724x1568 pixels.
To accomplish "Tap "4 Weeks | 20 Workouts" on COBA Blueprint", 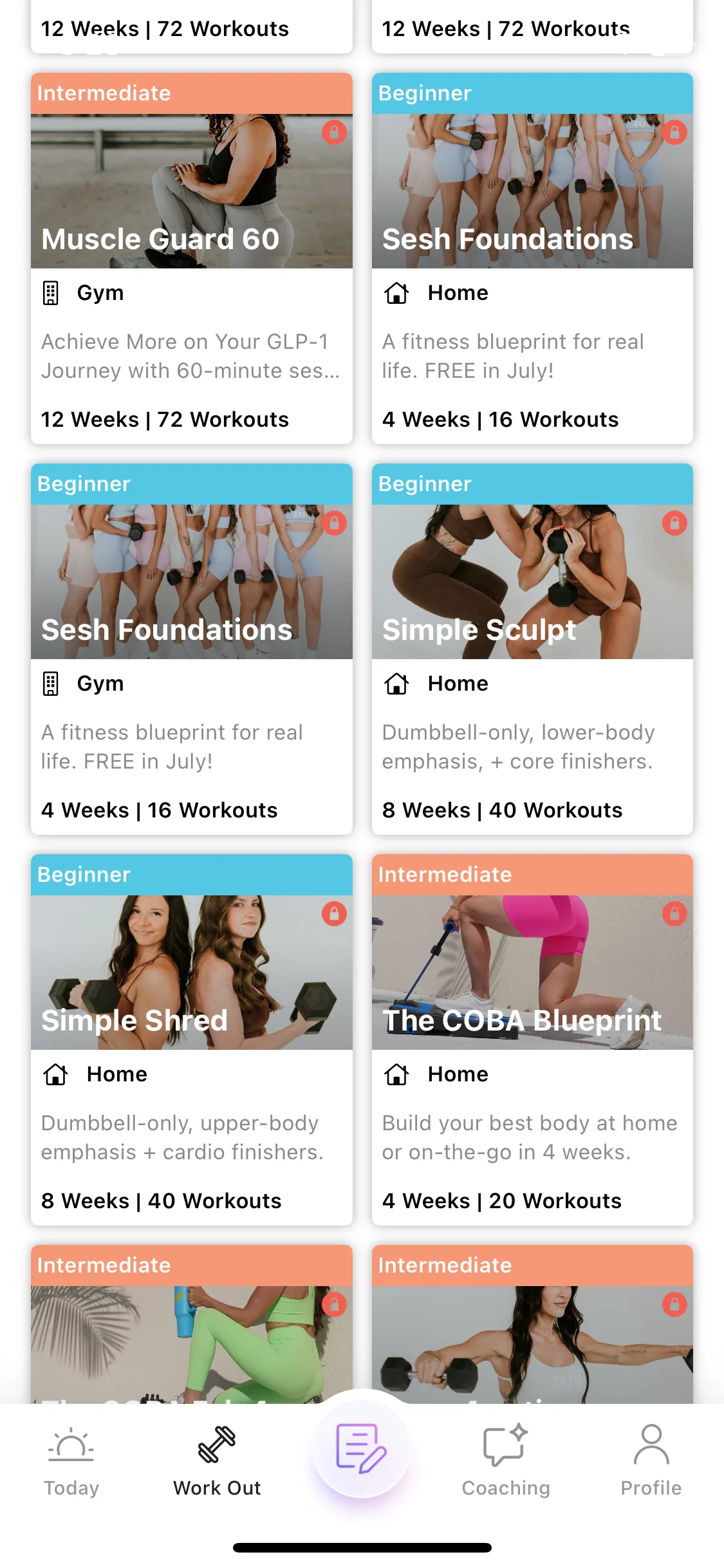I will tap(502, 1200).
